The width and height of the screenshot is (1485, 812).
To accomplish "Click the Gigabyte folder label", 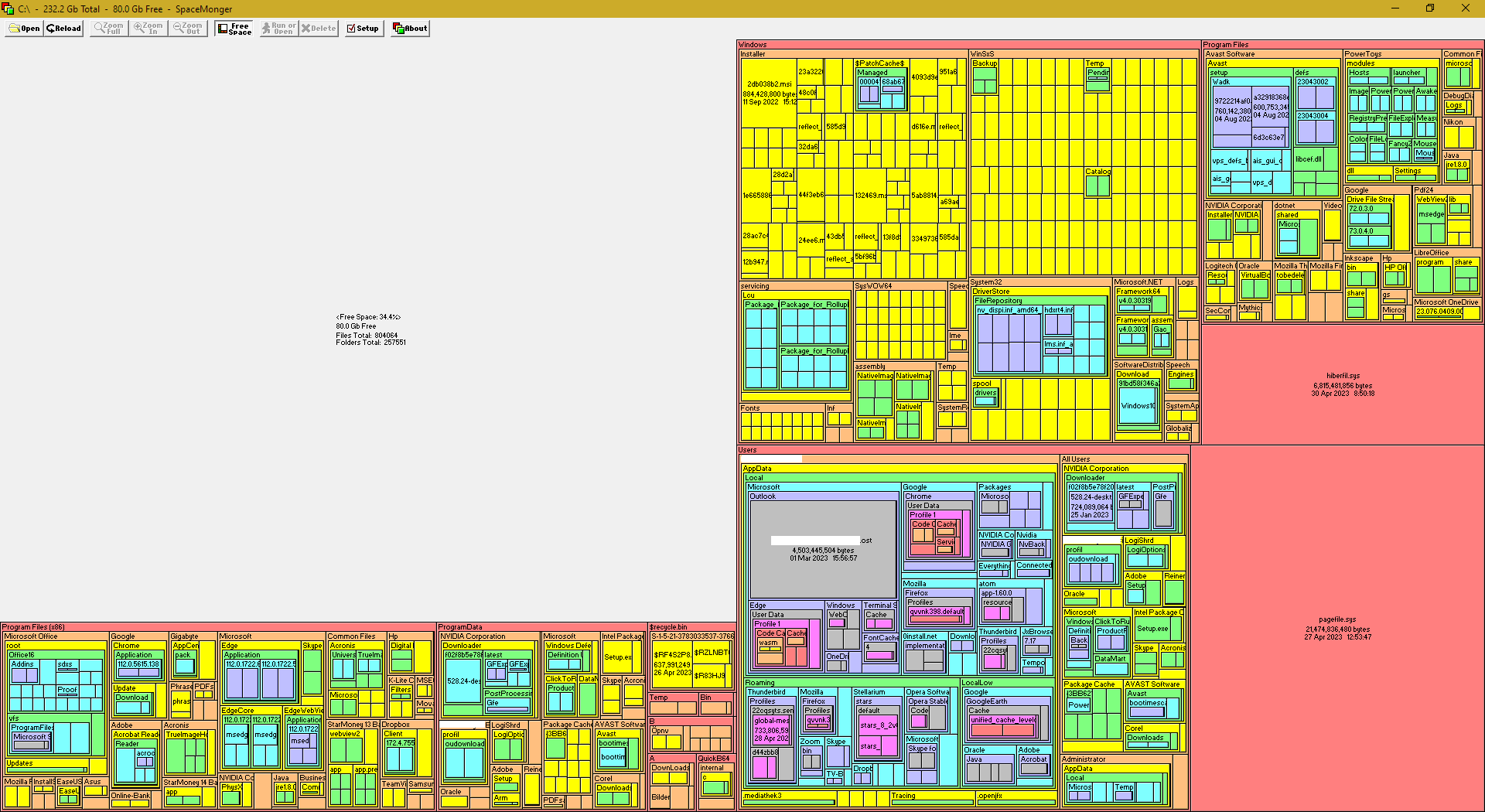I will point(184,636).
